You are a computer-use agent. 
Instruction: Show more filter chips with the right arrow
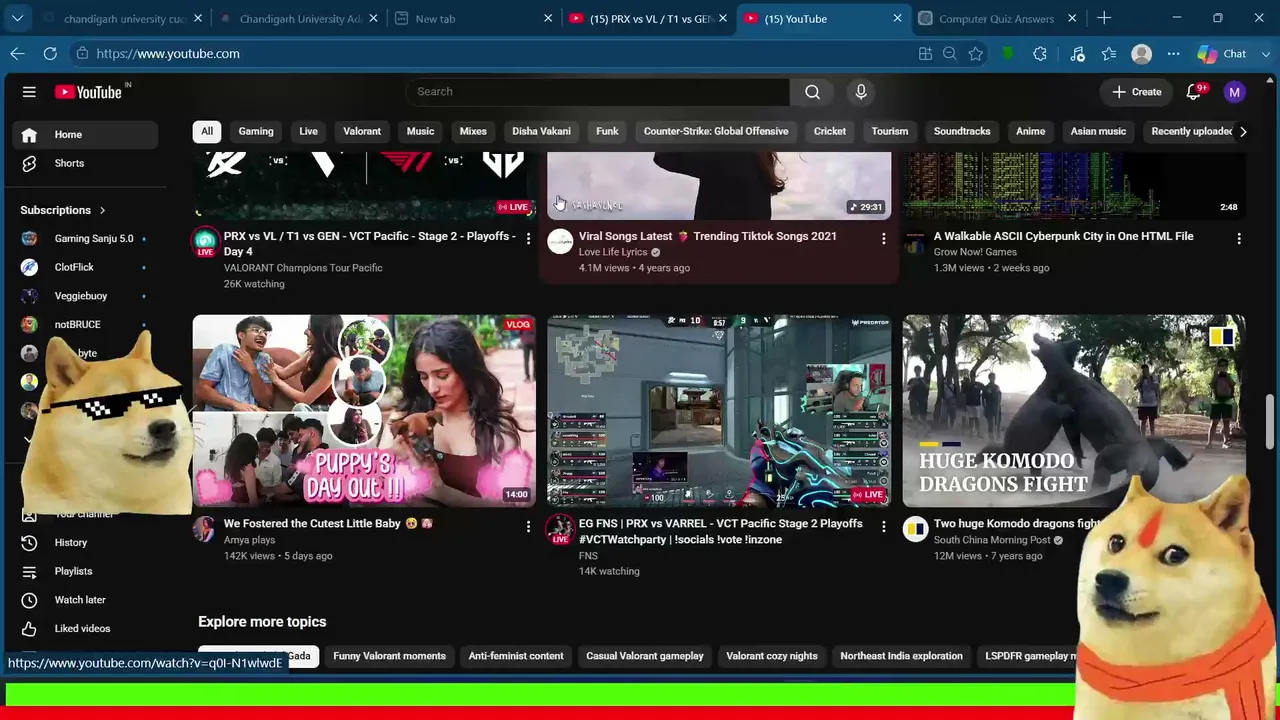1243,131
